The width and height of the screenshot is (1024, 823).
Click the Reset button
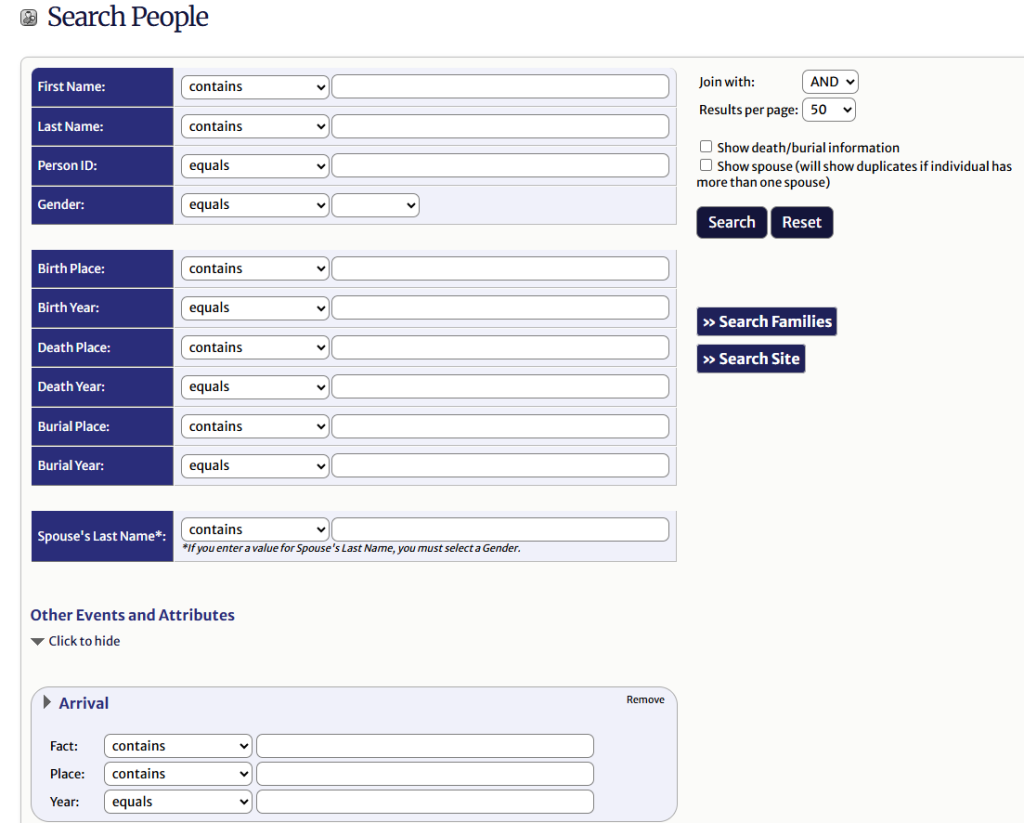coord(801,222)
